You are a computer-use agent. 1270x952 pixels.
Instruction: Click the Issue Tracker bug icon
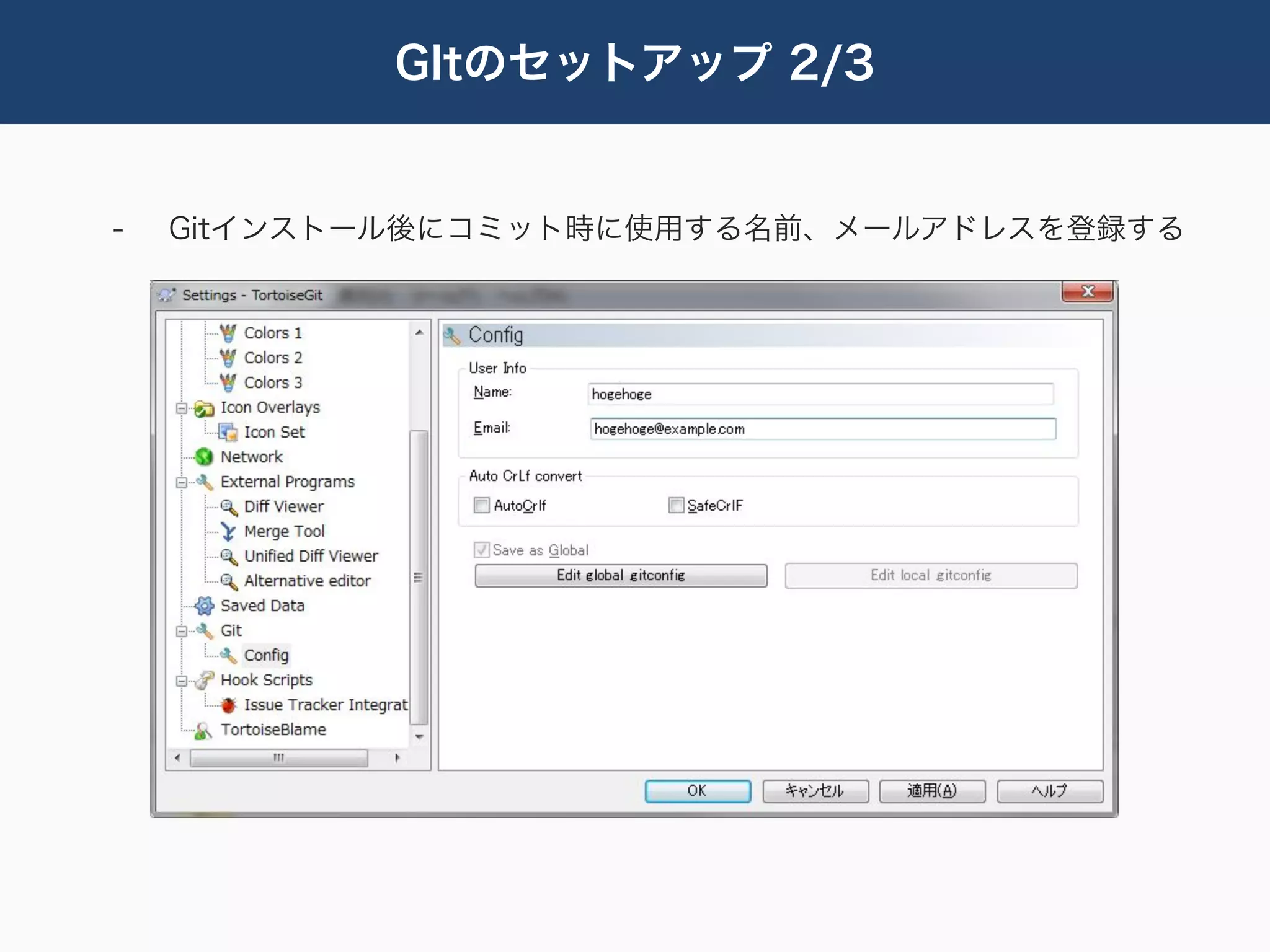[x=228, y=705]
